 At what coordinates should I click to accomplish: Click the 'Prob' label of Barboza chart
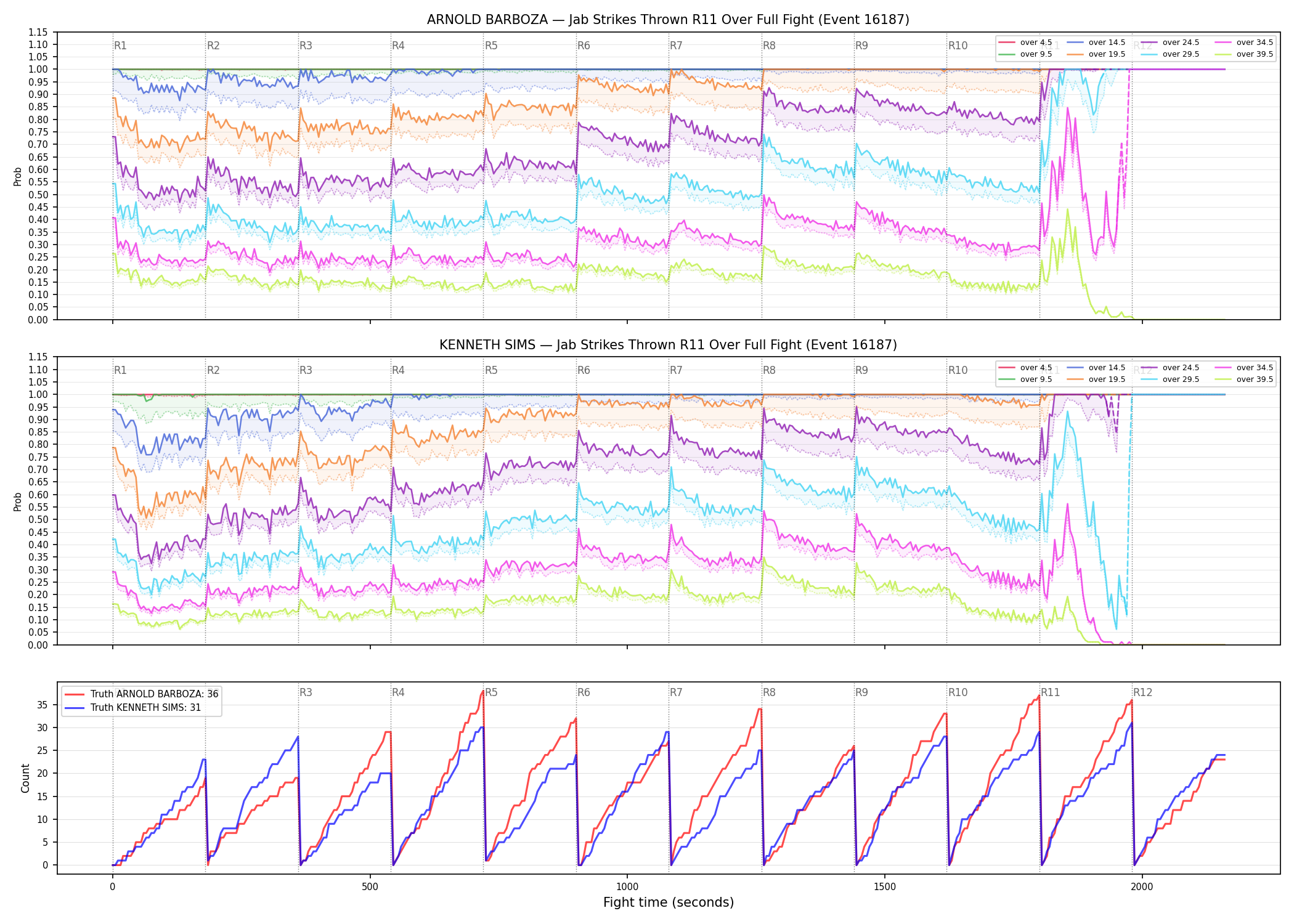(x=18, y=176)
